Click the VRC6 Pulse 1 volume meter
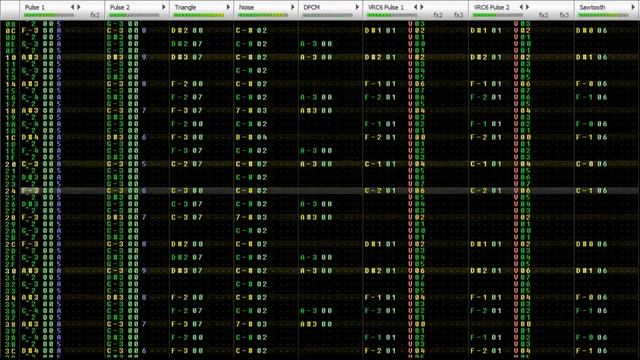 (392, 15)
